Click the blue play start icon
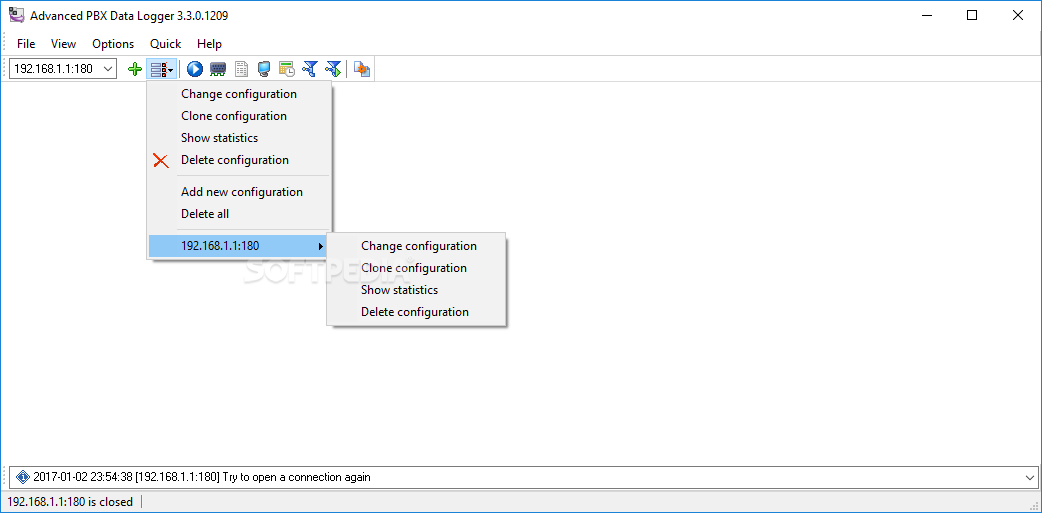 coord(195,68)
